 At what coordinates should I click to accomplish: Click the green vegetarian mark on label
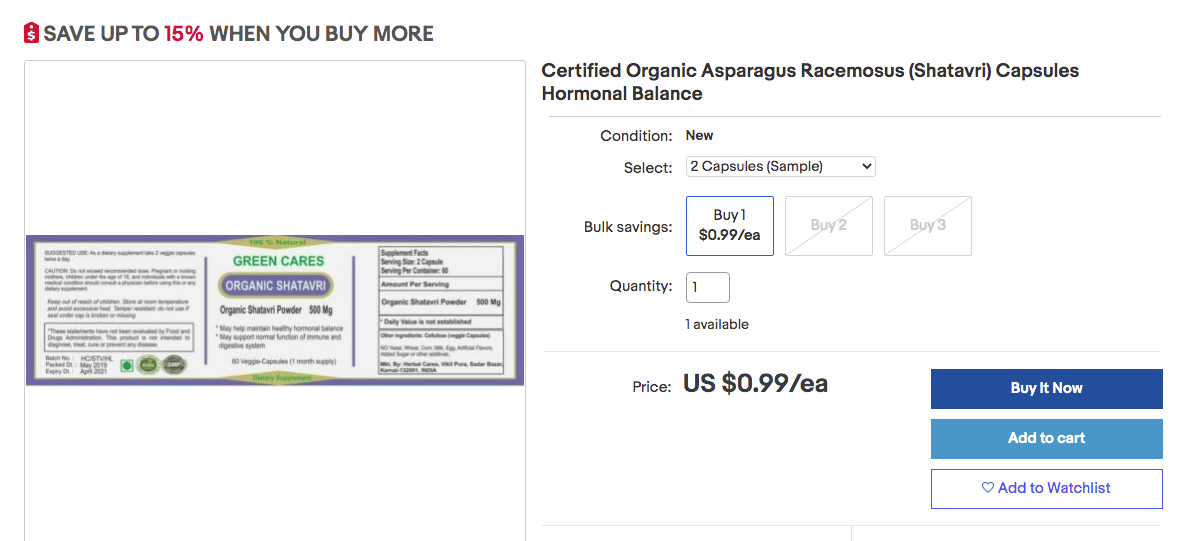(x=127, y=365)
